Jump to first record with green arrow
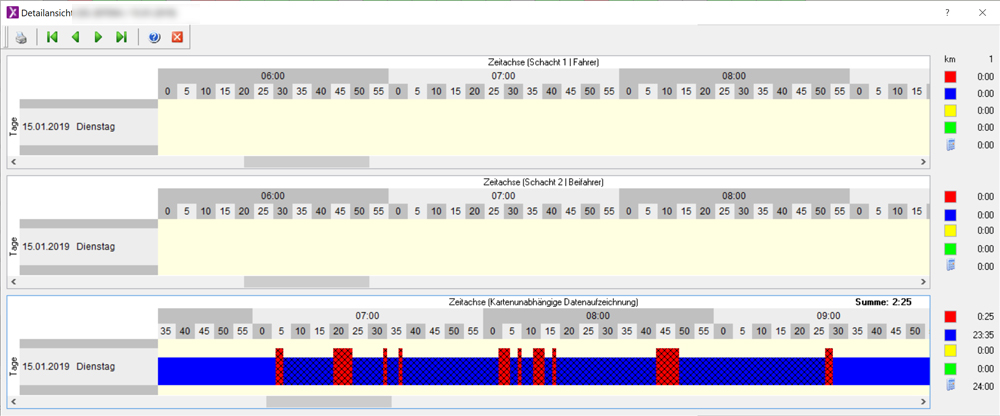This screenshot has height=416, width=1000. (52, 37)
